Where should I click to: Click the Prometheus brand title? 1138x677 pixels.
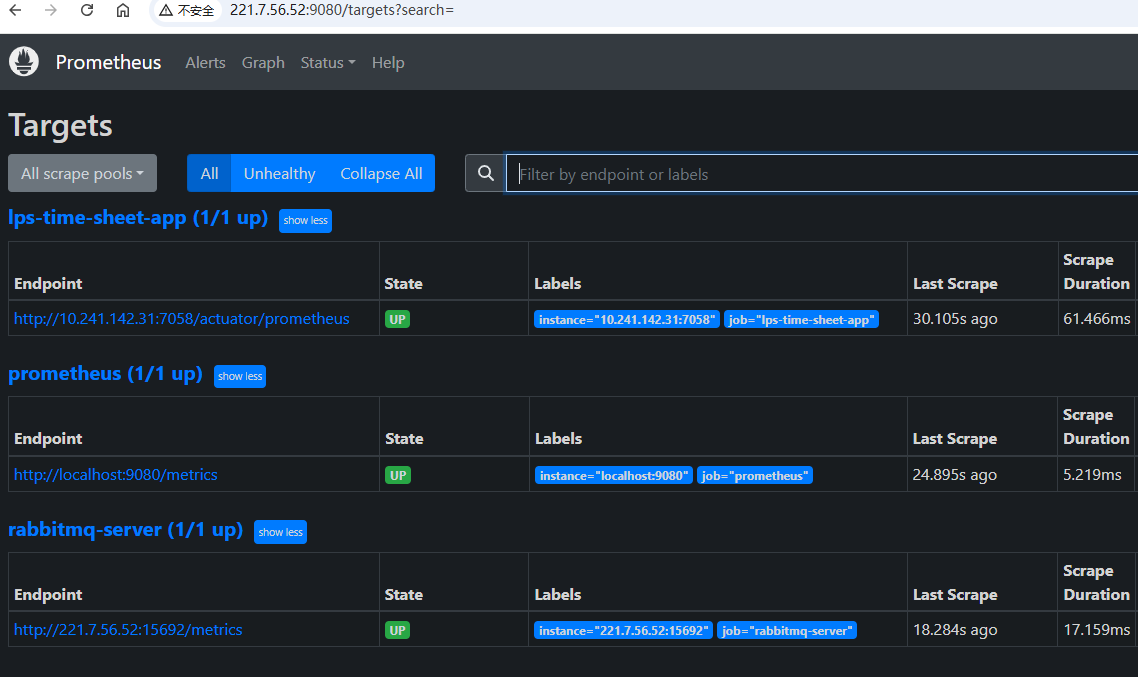point(108,62)
